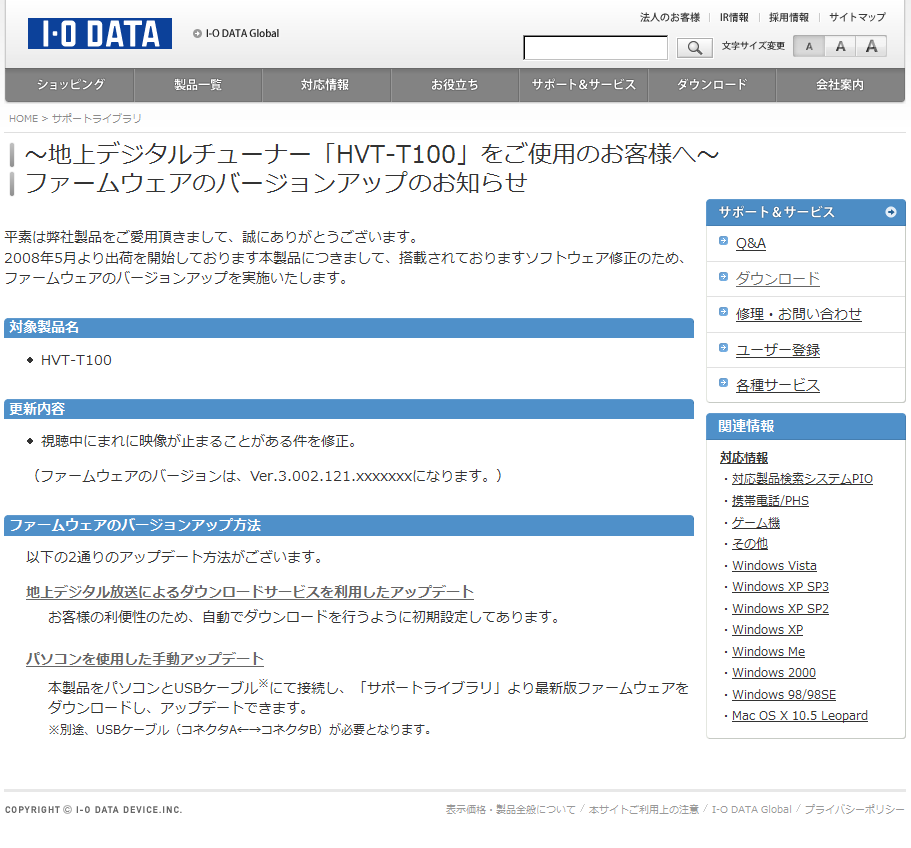
Task: Select the medium font size A
Action: point(840,46)
